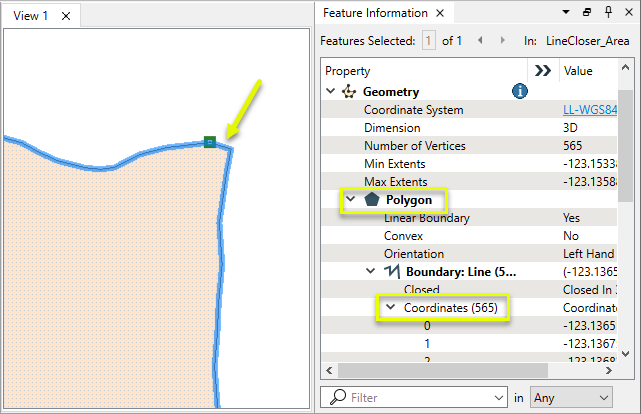Click the green vertex marker on map
The height and width of the screenshot is (414, 641).
pyautogui.click(x=209, y=142)
